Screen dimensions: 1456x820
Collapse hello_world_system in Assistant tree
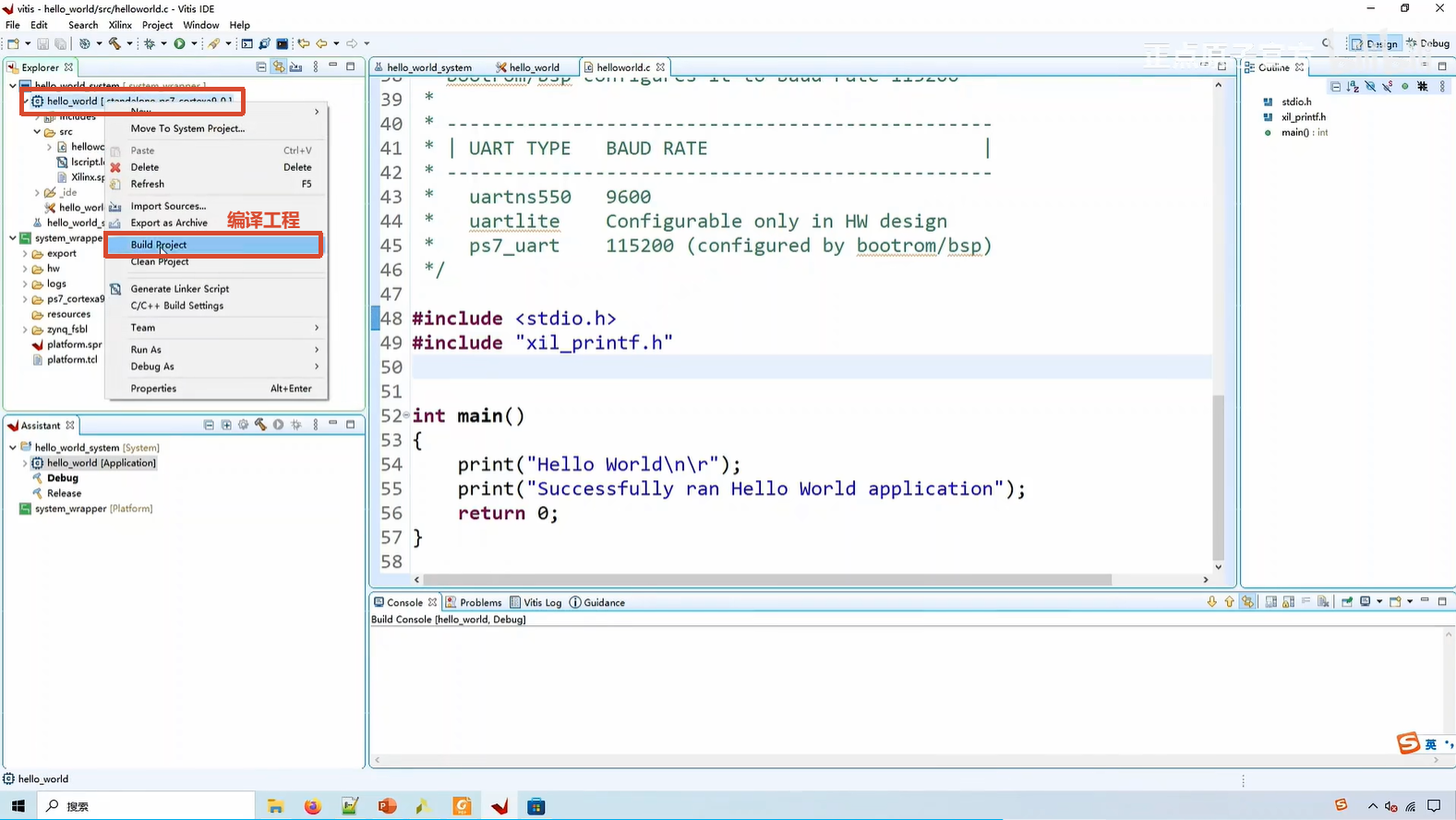point(13,448)
